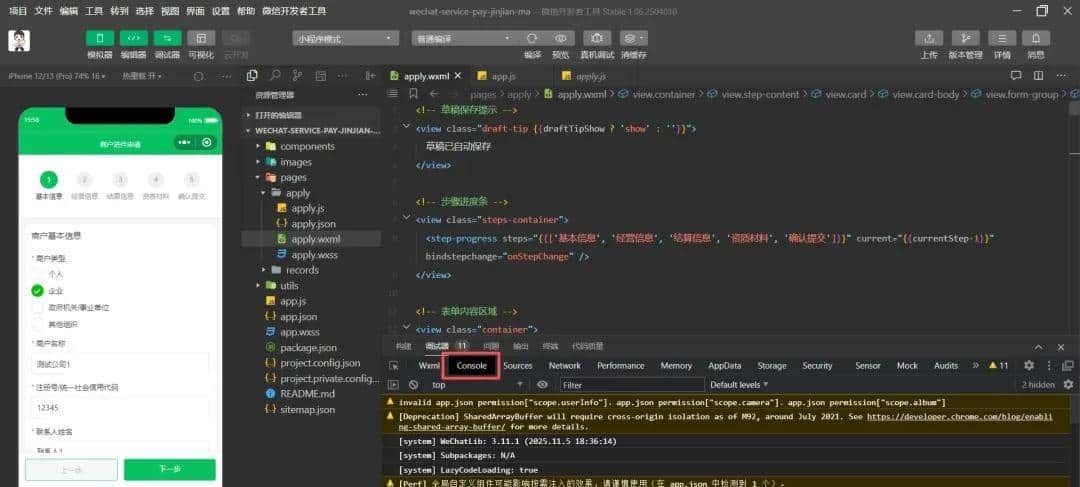Click the 预览 preview eye icon

coord(561,39)
